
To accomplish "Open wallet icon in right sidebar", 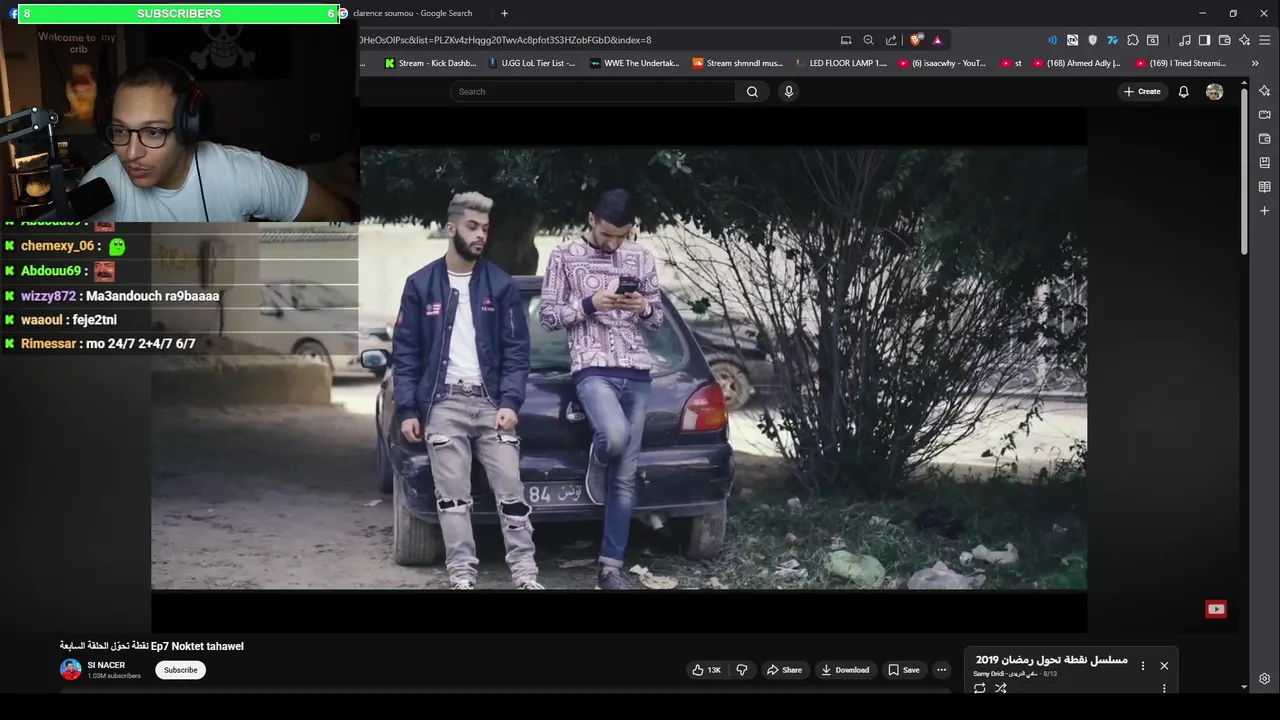I will 1264,139.
